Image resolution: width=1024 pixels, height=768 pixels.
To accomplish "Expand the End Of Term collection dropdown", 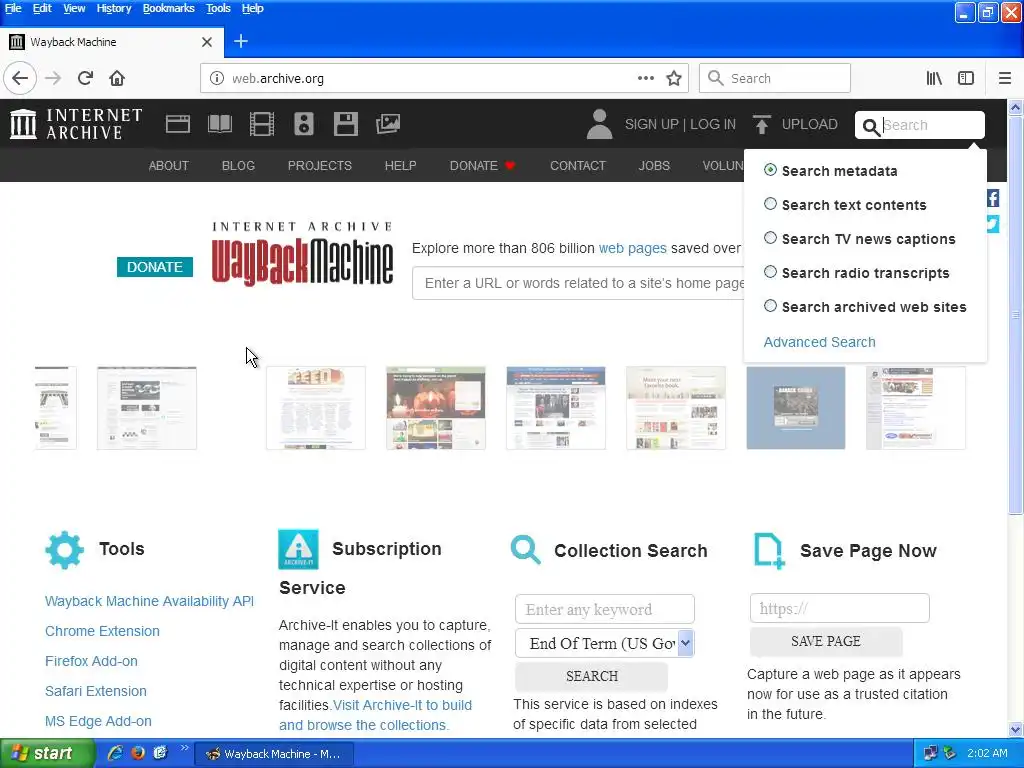I will coord(605,643).
